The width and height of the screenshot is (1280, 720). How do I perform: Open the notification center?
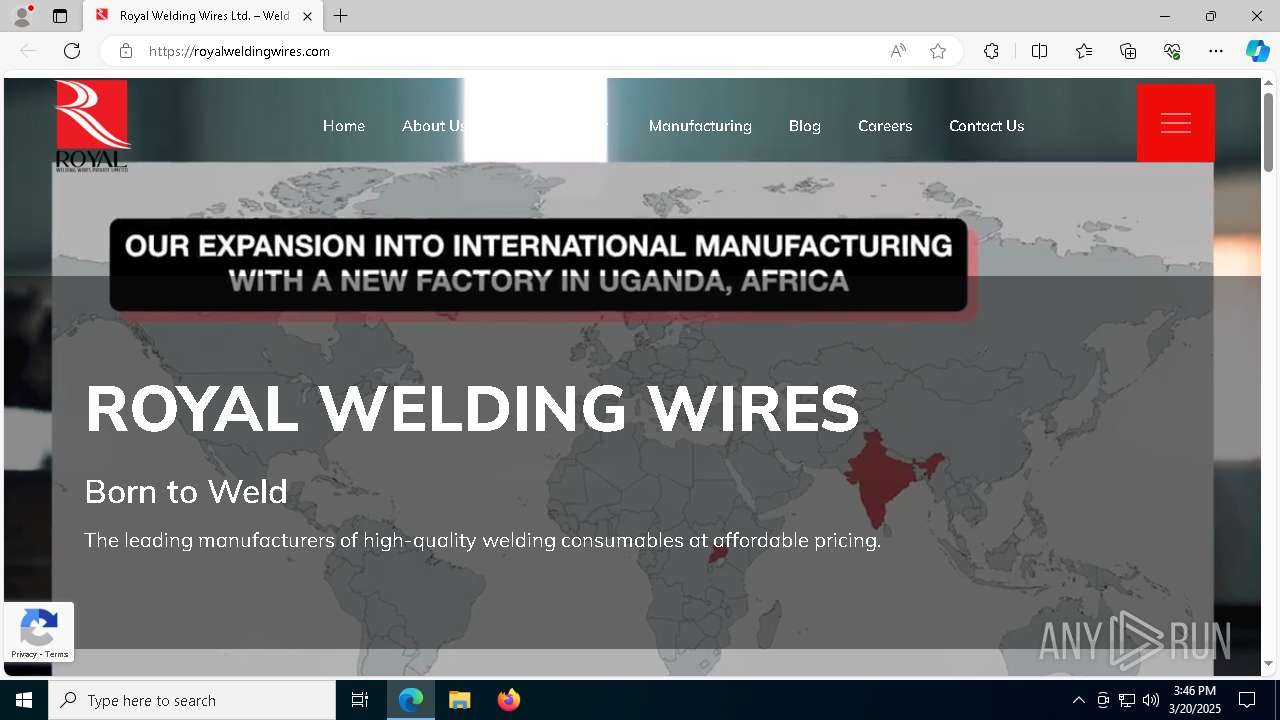[x=1247, y=700]
